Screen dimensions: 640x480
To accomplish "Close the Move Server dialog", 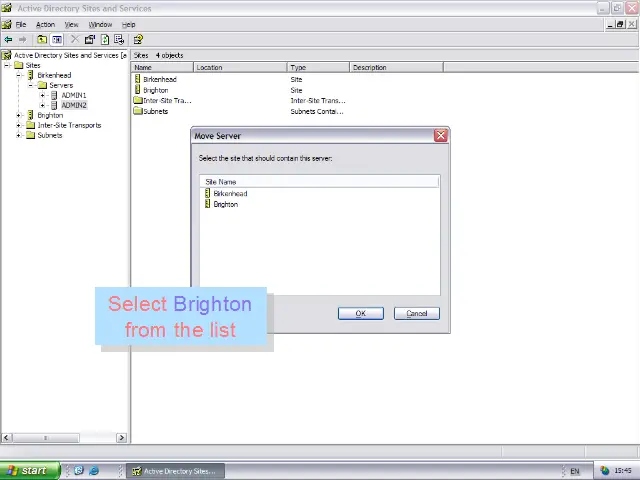I will coord(441,136).
